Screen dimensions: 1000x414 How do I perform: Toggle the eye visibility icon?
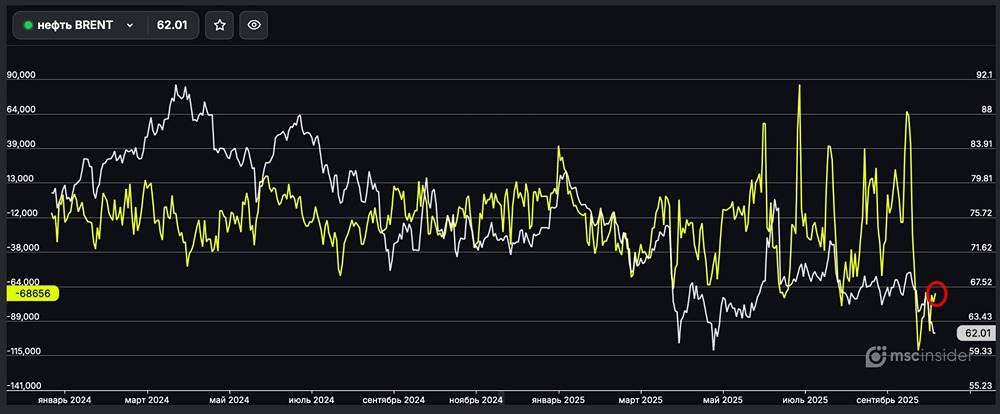tap(254, 26)
